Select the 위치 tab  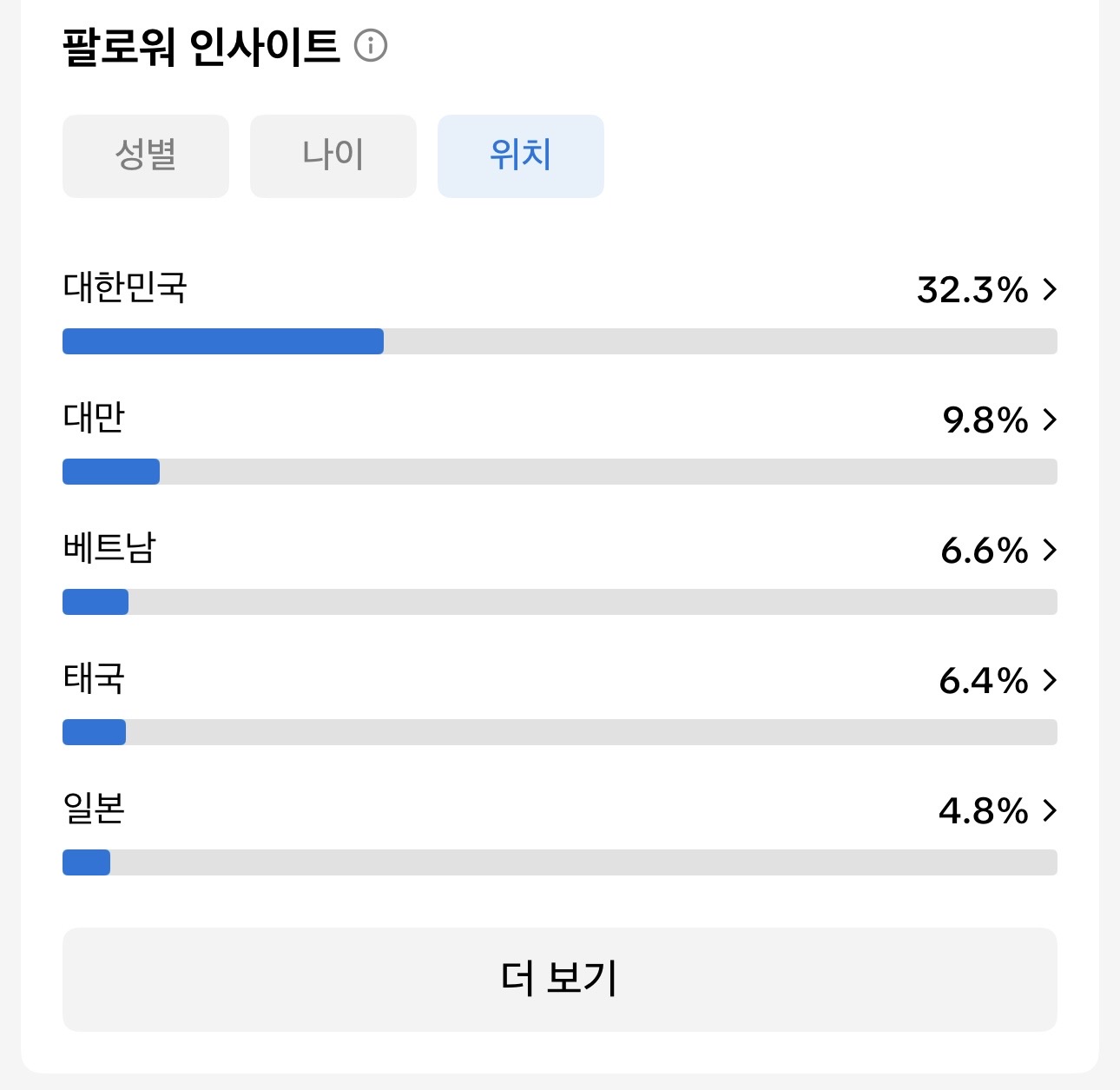(521, 156)
